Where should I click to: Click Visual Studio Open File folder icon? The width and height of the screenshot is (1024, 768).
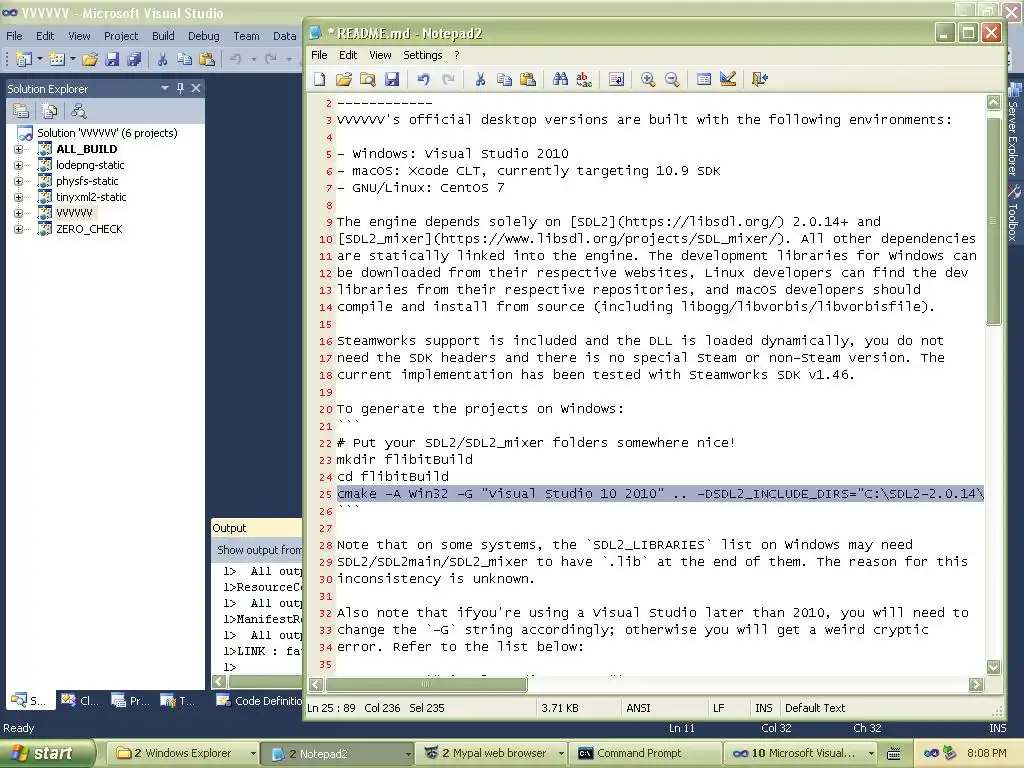click(89, 59)
